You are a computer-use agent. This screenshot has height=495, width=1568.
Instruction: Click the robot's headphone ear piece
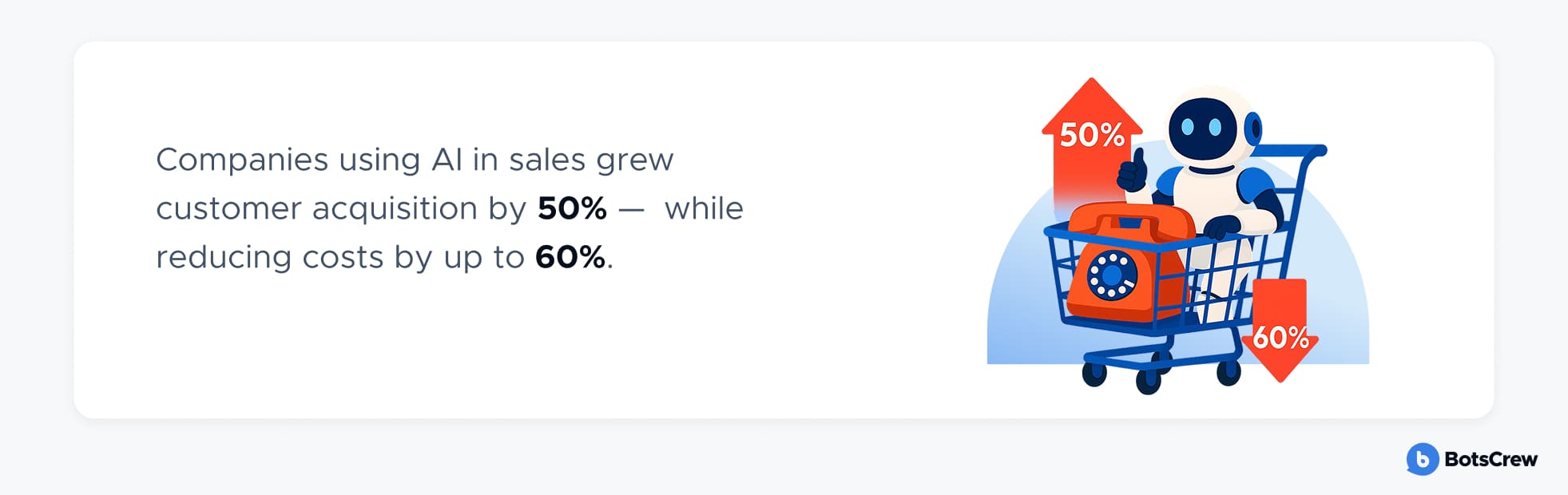pos(1254,128)
